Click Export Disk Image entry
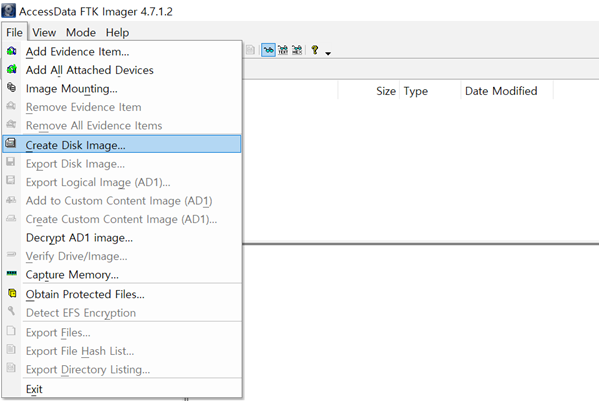 (122, 164)
